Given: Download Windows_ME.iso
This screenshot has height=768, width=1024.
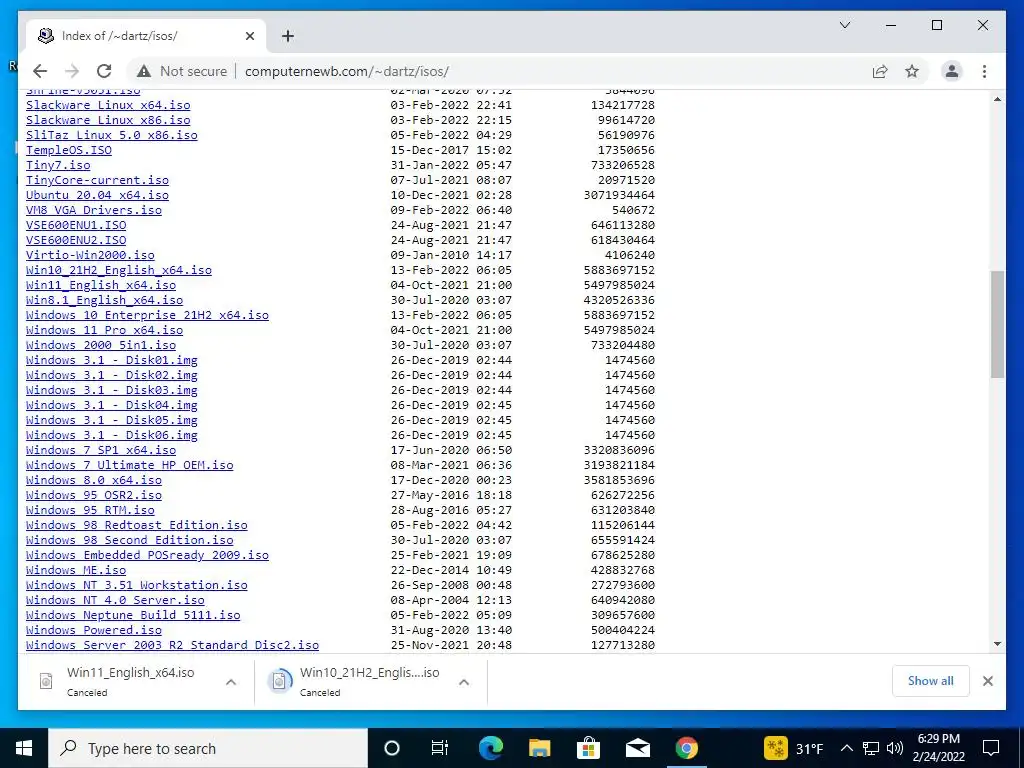Looking at the screenshot, I should [x=76, y=571].
